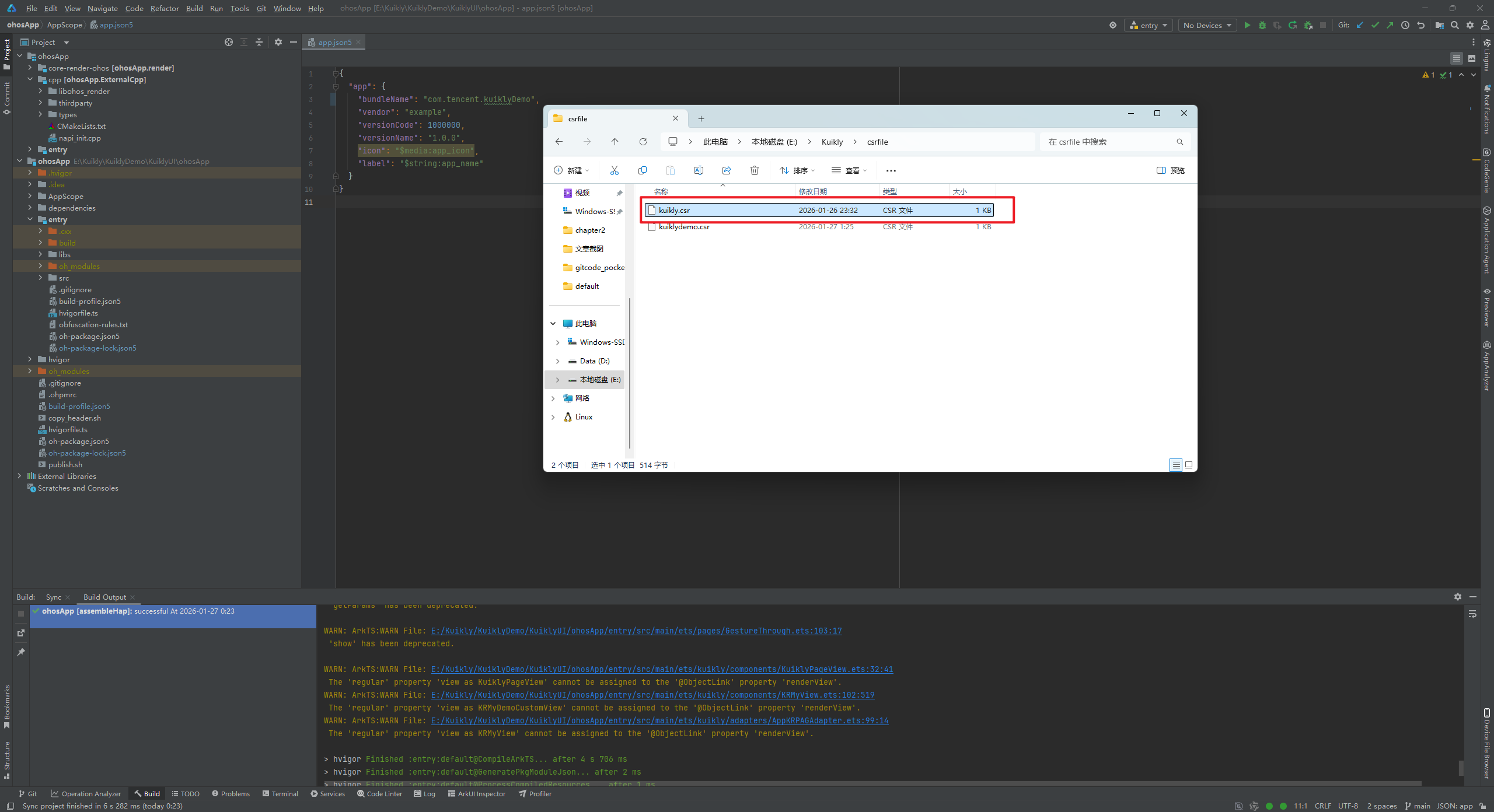
Task: Toggle preview pane button in Explorer
Action: pyautogui.click(x=1171, y=170)
